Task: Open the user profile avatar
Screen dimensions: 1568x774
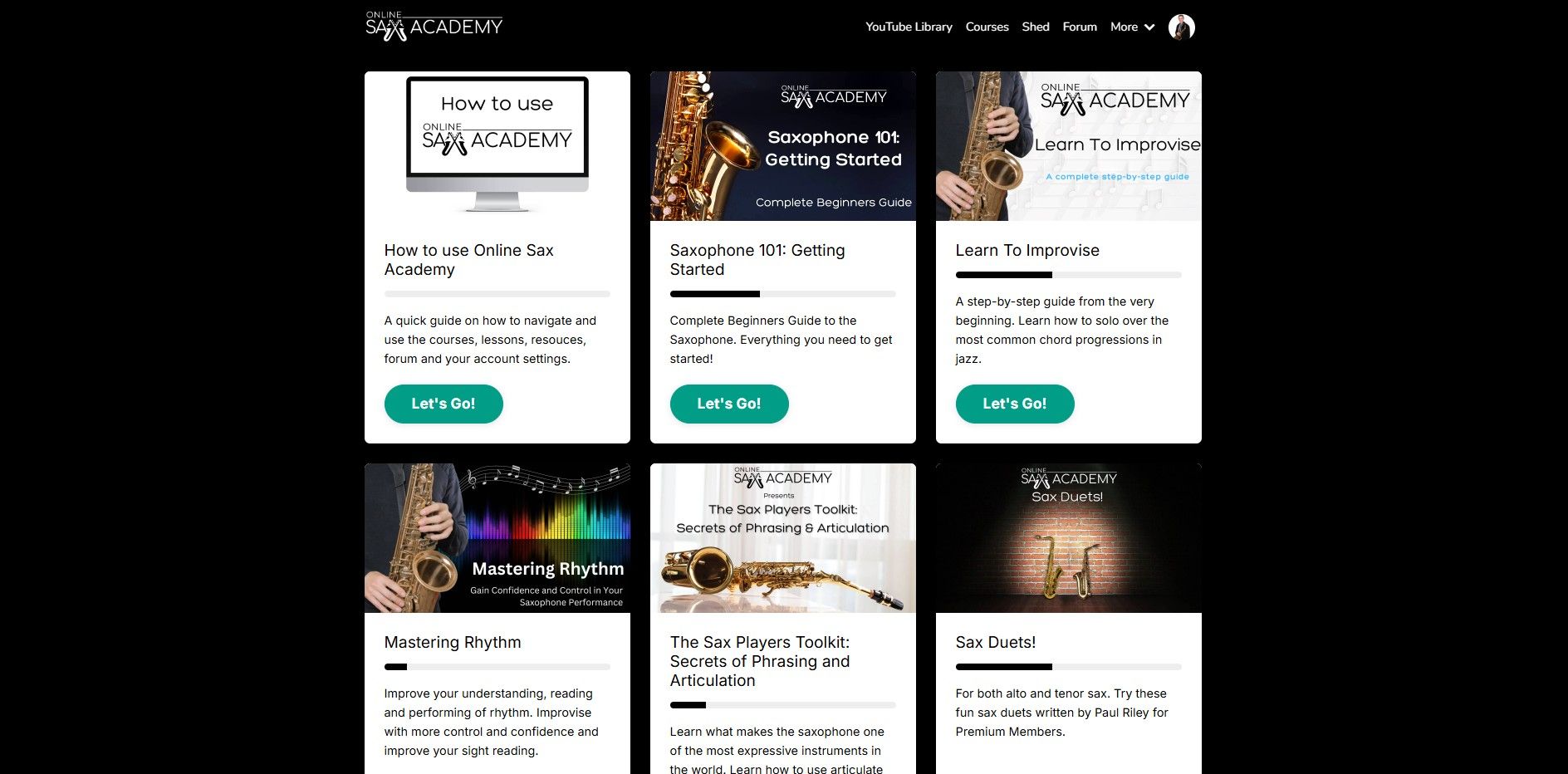Action: (x=1181, y=27)
